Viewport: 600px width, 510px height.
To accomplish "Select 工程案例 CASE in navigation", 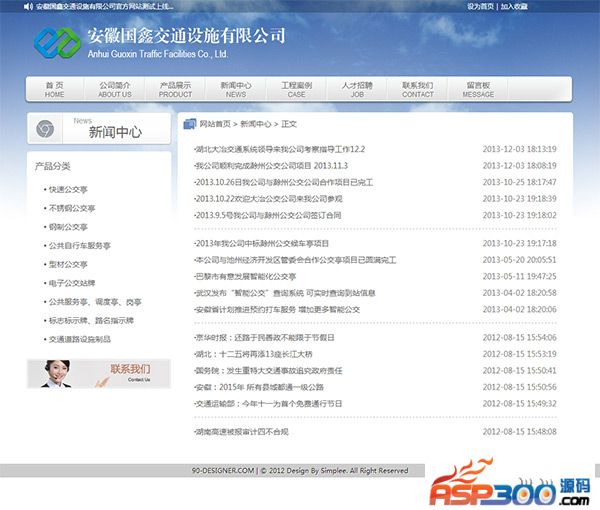I will 296,89.
